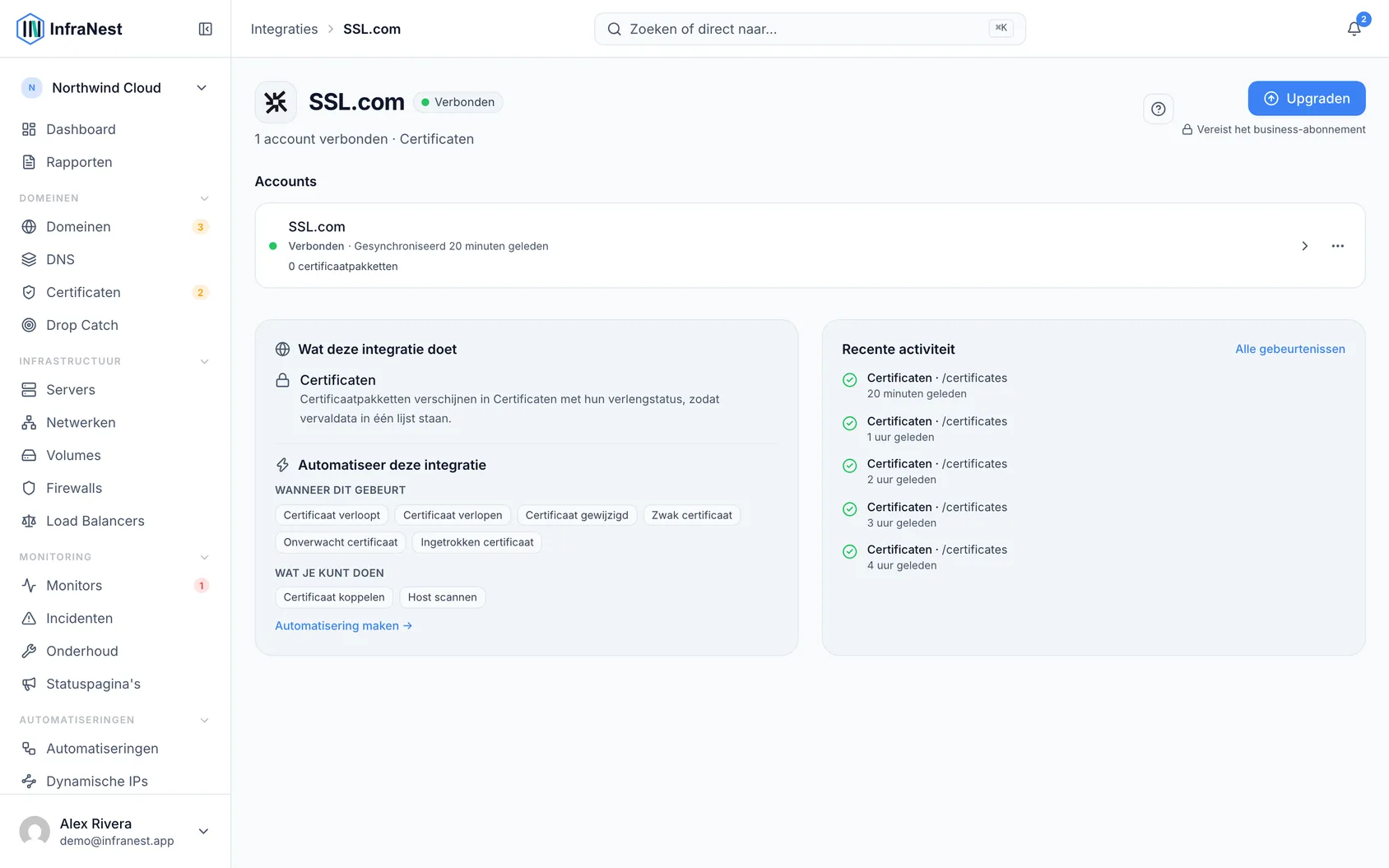
Task: Click the Drop Catch target icon
Action: [29, 325]
